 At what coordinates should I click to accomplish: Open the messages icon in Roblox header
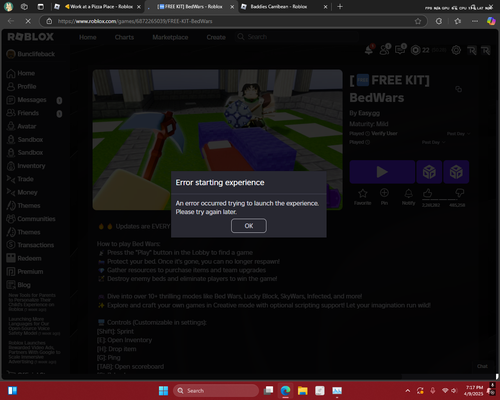point(400,50)
